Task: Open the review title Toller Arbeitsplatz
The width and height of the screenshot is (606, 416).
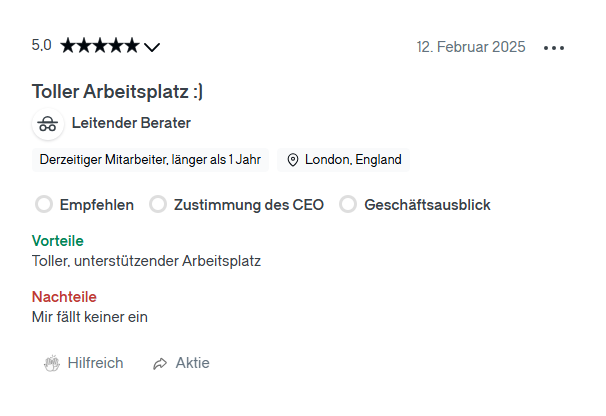Action: click(117, 92)
